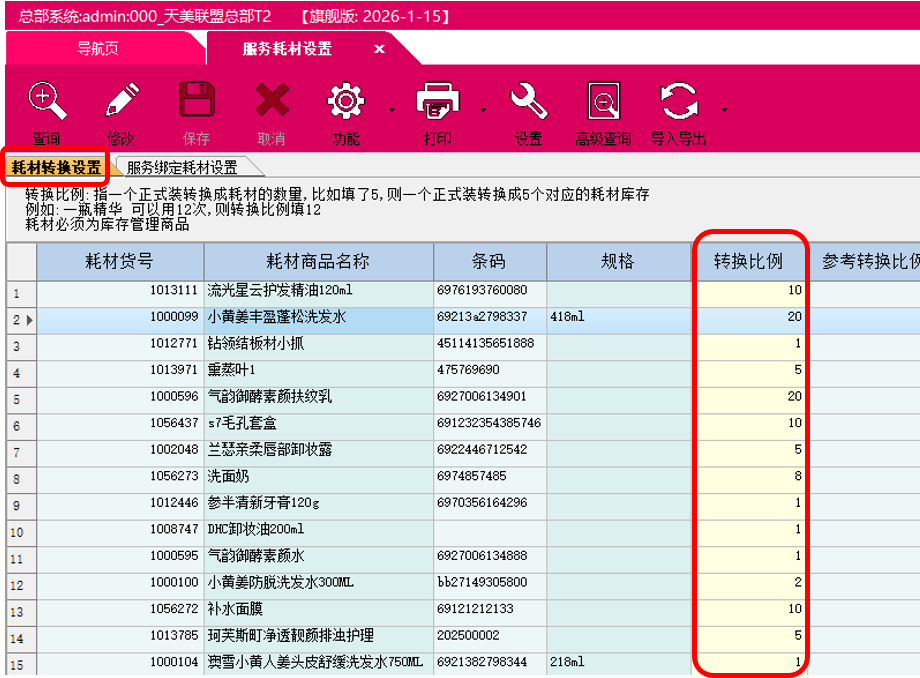The height and width of the screenshot is (678, 920).
Task: Click the 修改 pencil toolbar icon
Action: tap(121, 101)
